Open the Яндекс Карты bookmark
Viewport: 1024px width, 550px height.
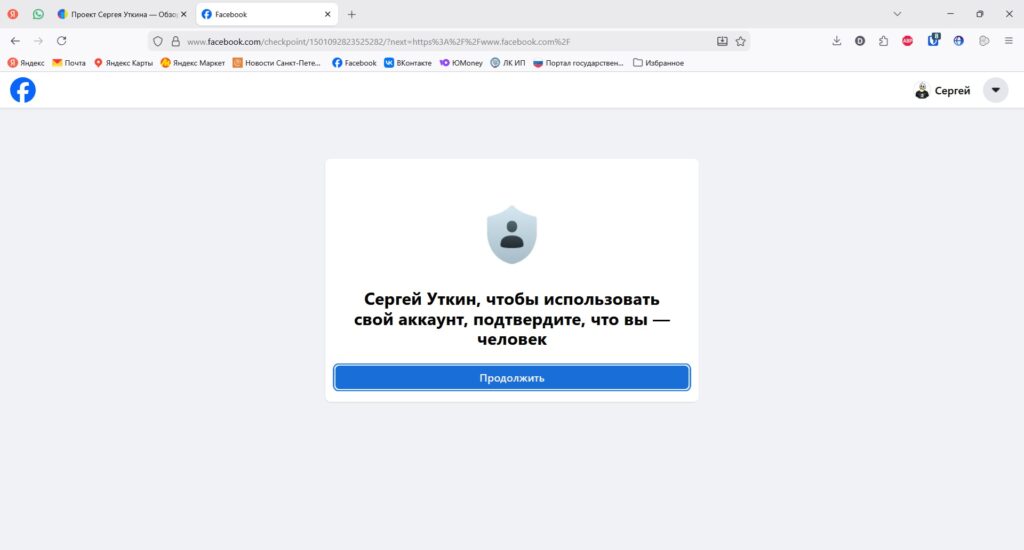[x=123, y=63]
